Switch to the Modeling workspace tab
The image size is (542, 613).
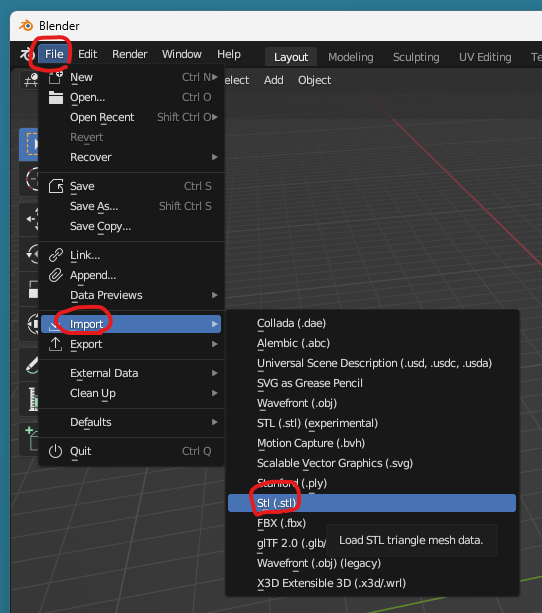click(351, 57)
